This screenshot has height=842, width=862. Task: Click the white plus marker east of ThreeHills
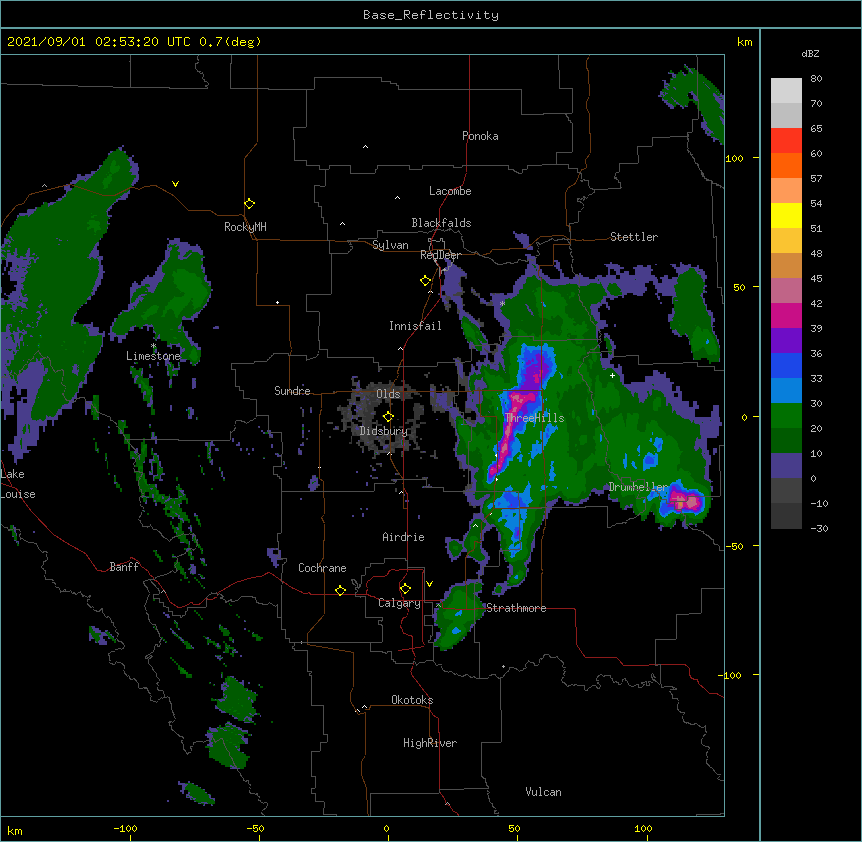pos(612,375)
